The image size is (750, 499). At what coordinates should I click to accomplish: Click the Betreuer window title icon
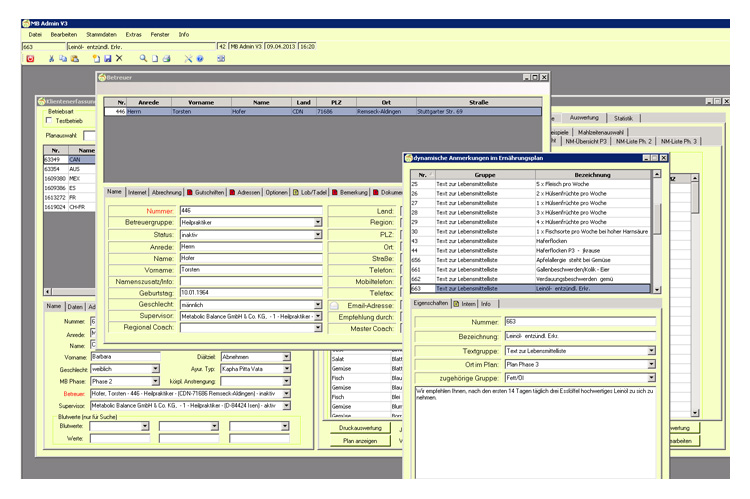(x=102, y=77)
